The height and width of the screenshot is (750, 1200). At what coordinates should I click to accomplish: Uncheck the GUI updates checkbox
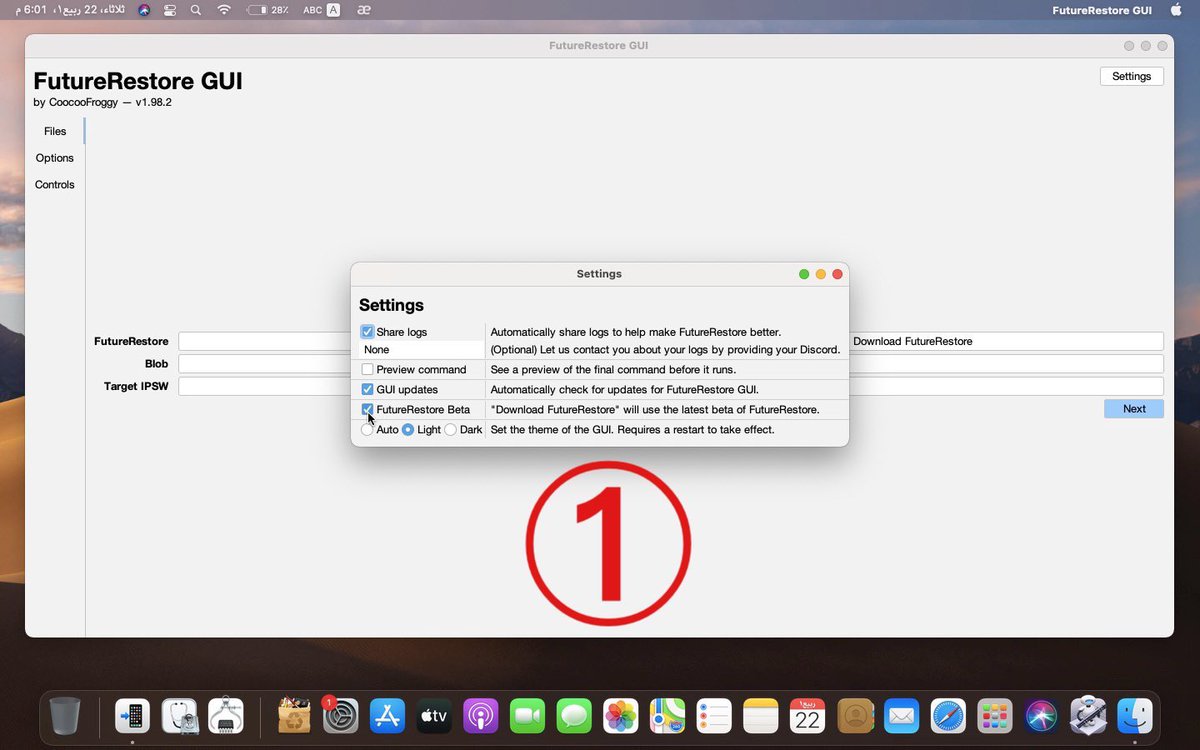click(367, 390)
